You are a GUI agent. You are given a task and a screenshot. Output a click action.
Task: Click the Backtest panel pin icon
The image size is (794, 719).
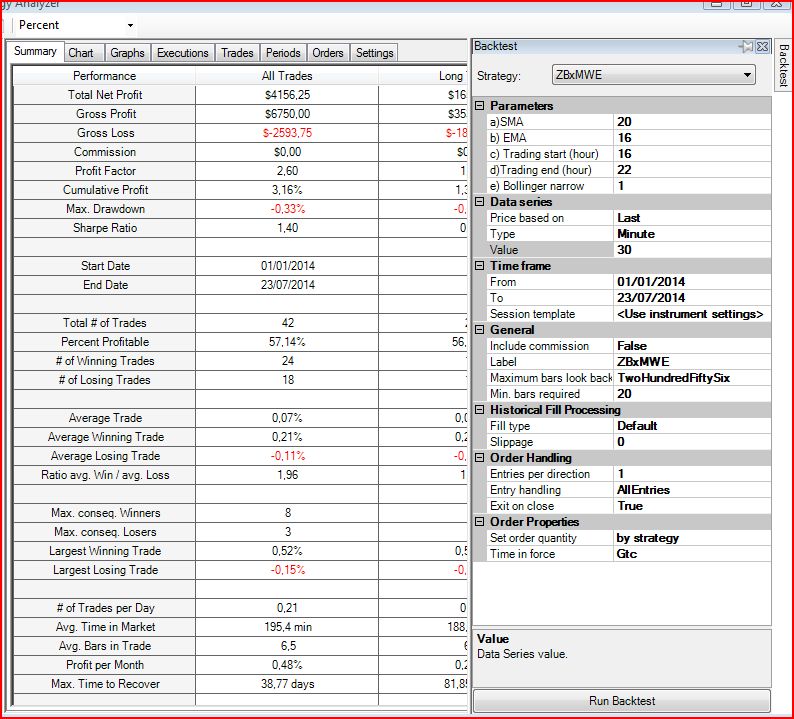(x=746, y=47)
